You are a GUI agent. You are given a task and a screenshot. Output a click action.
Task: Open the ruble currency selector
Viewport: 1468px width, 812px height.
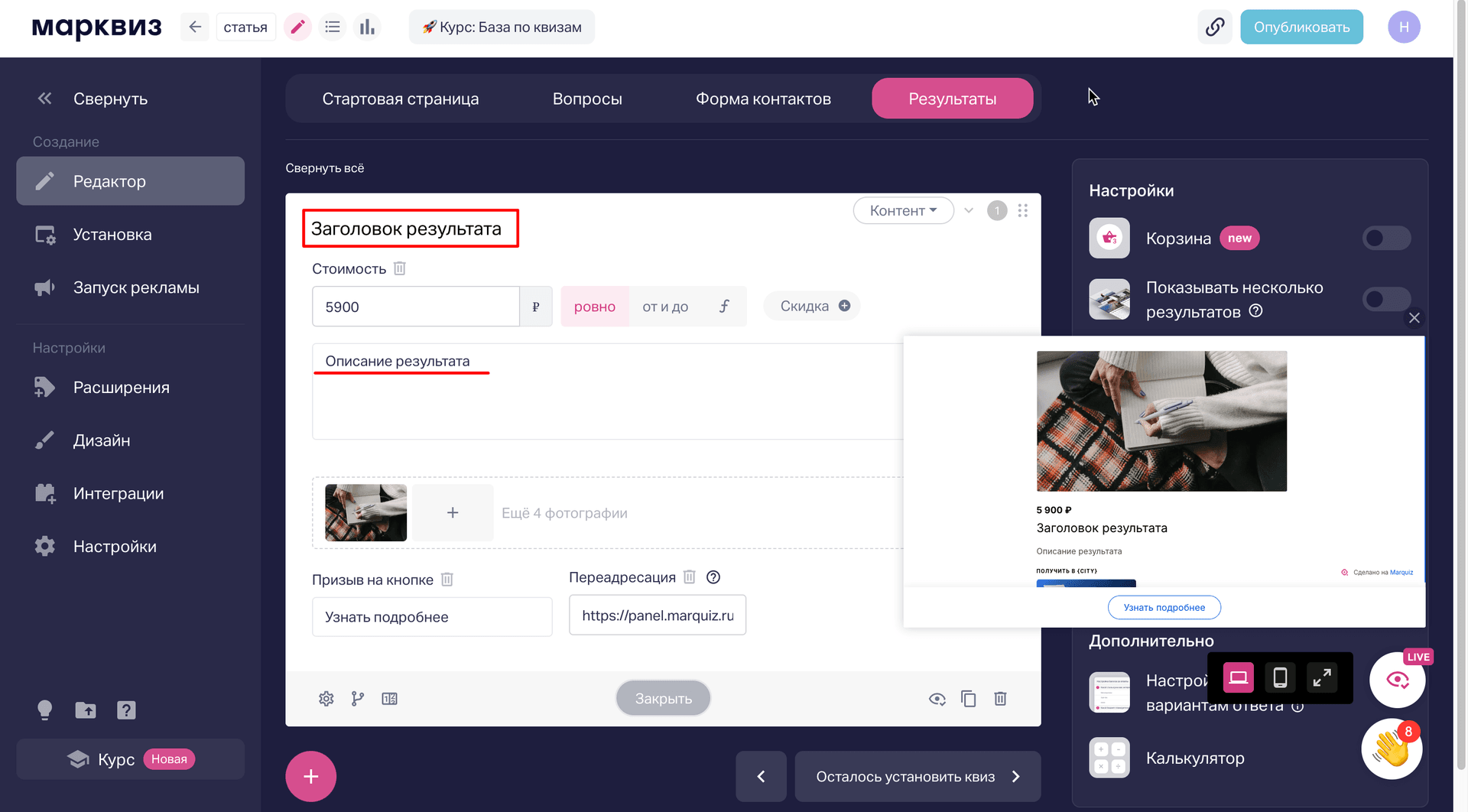536,307
